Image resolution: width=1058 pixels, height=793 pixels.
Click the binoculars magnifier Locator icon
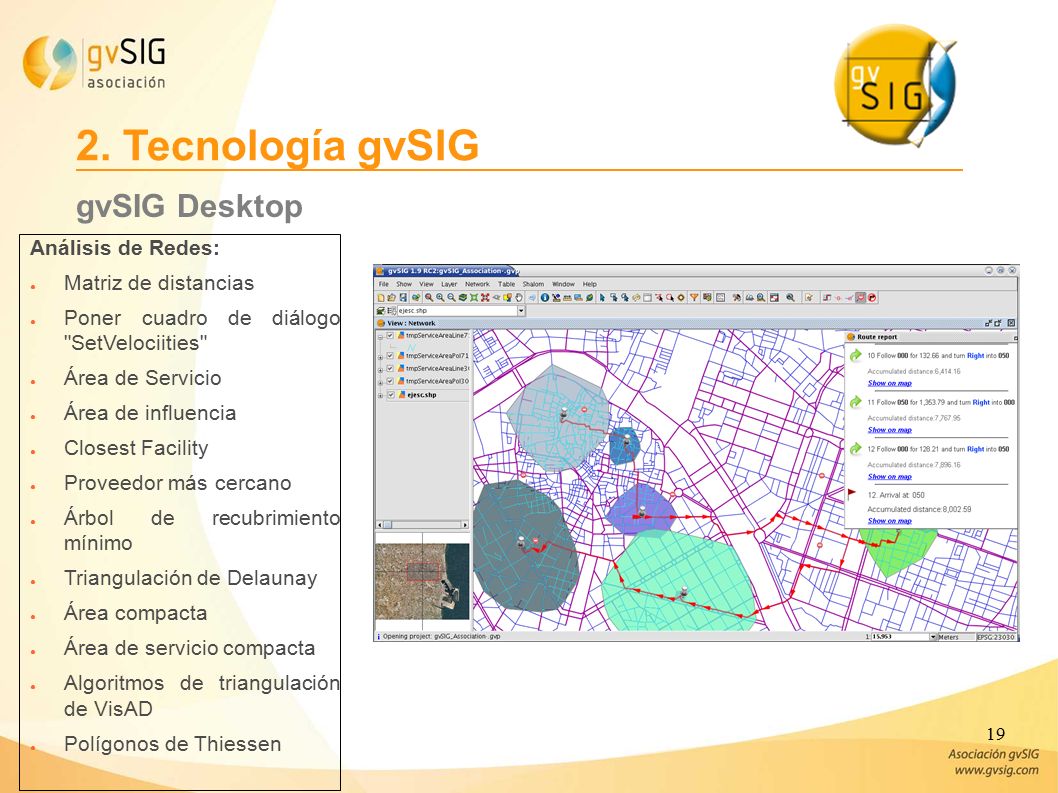click(x=761, y=298)
